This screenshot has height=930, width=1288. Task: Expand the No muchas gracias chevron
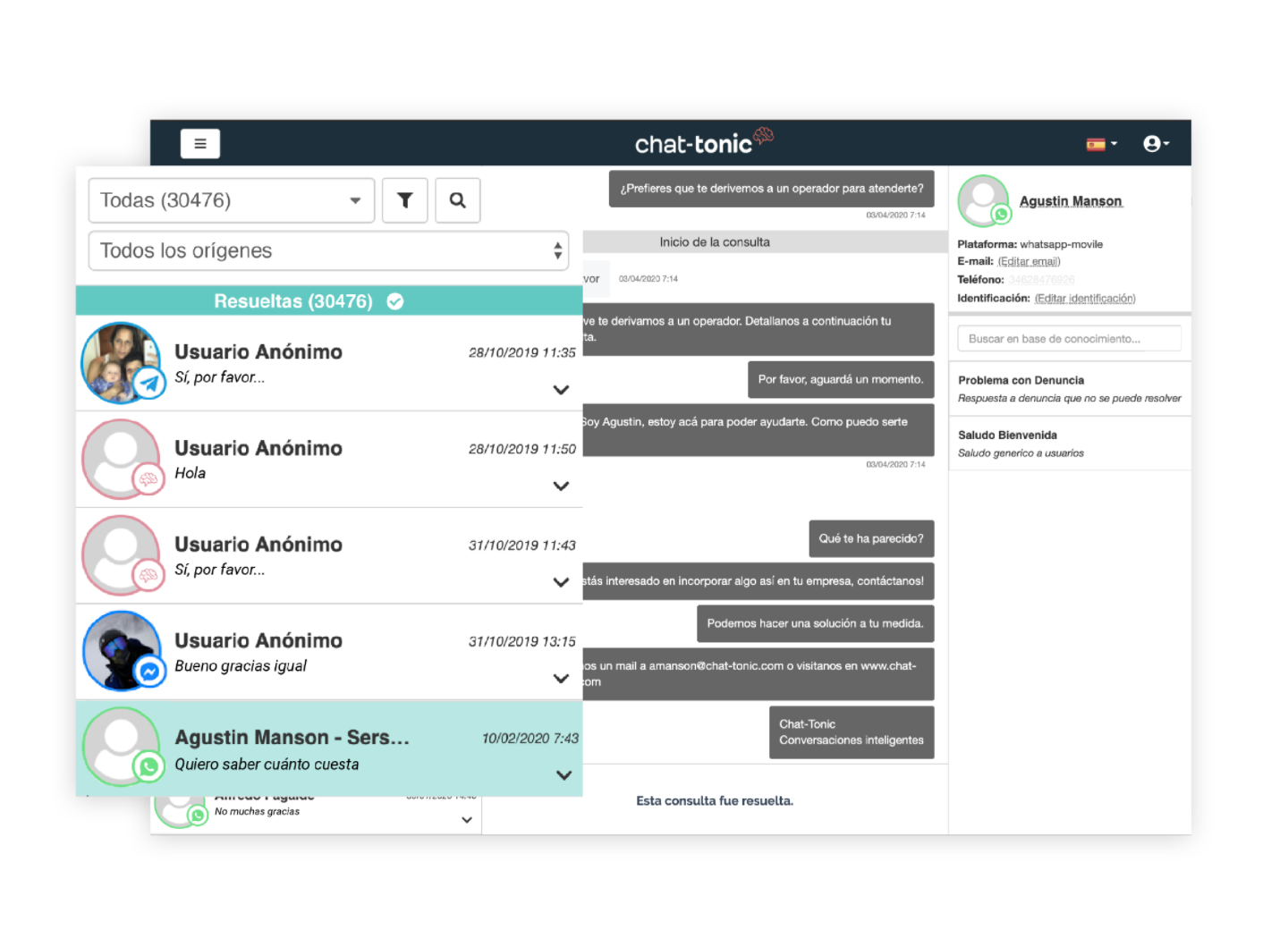[x=467, y=820]
